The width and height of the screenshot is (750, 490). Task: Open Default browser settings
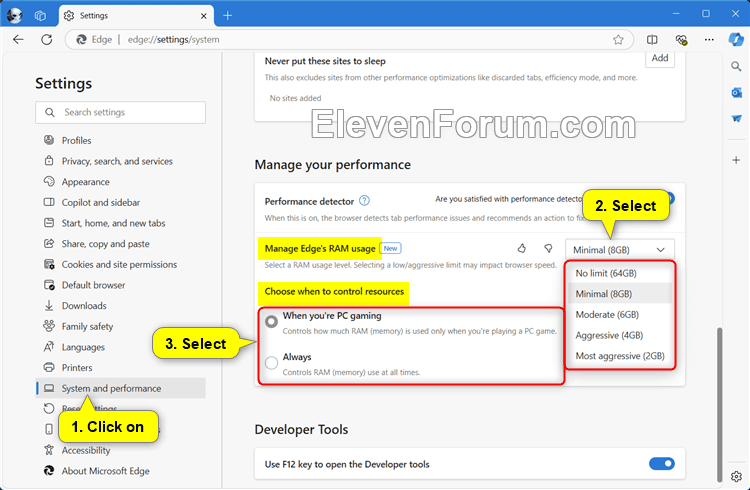121,285
